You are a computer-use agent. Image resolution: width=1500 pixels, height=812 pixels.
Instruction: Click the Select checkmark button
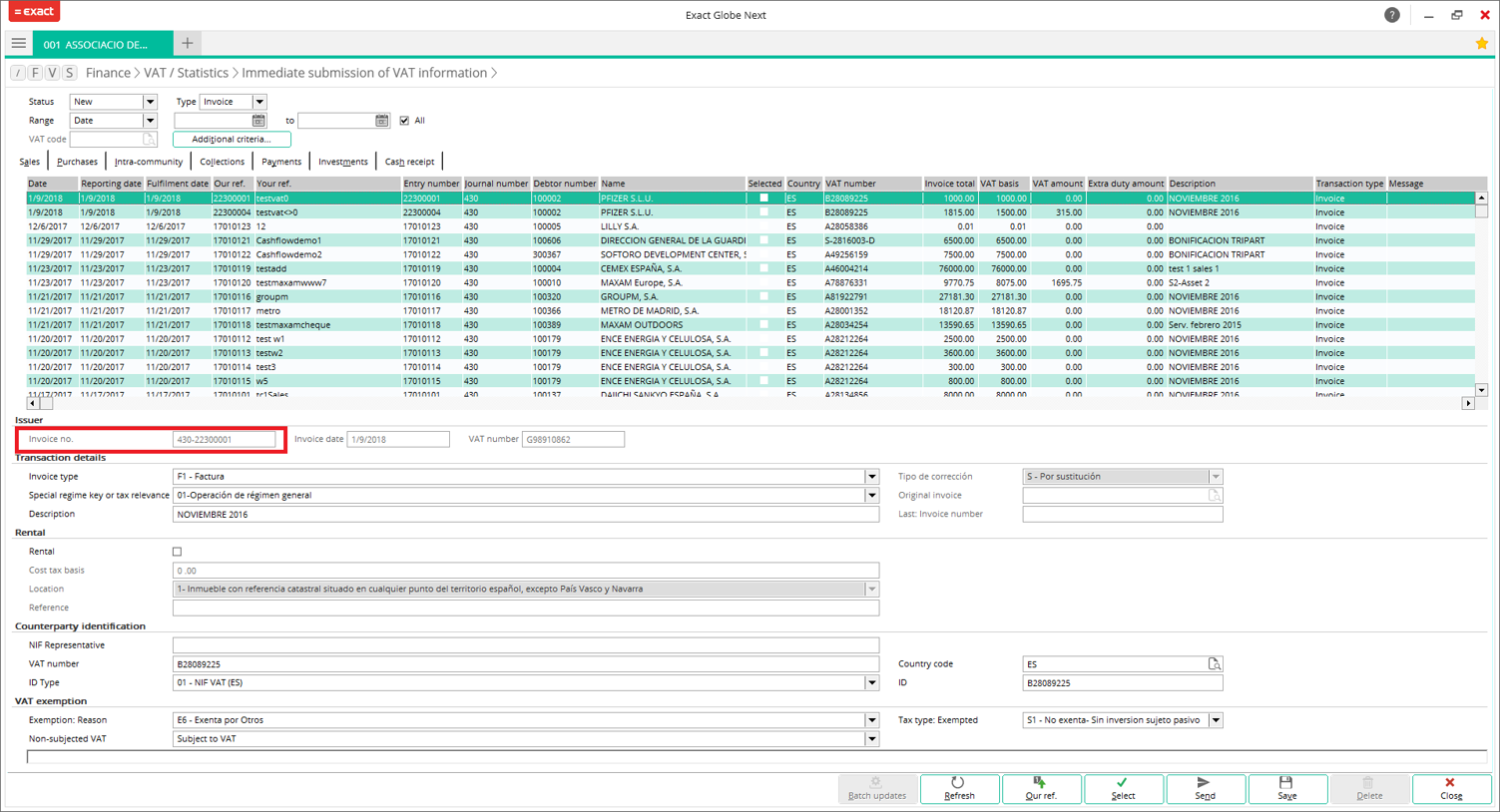[x=1123, y=788]
